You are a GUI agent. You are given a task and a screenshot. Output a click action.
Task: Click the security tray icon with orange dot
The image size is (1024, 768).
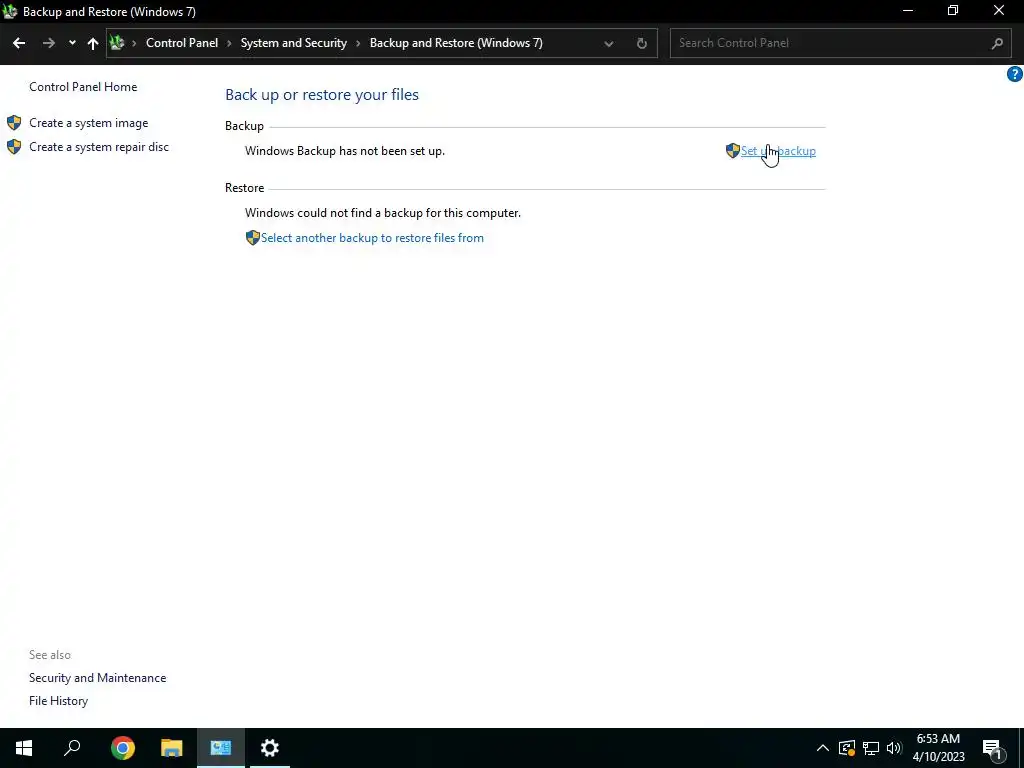point(847,748)
